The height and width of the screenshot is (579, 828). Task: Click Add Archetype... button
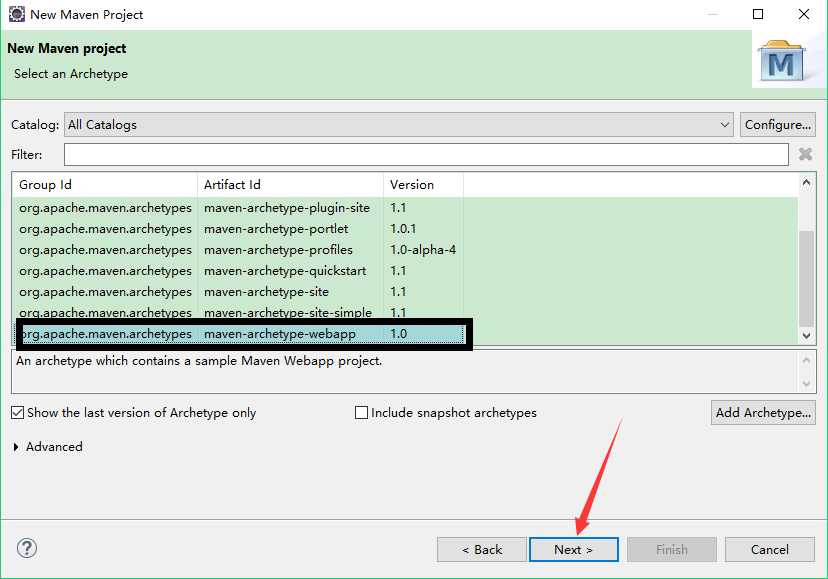pyautogui.click(x=763, y=413)
